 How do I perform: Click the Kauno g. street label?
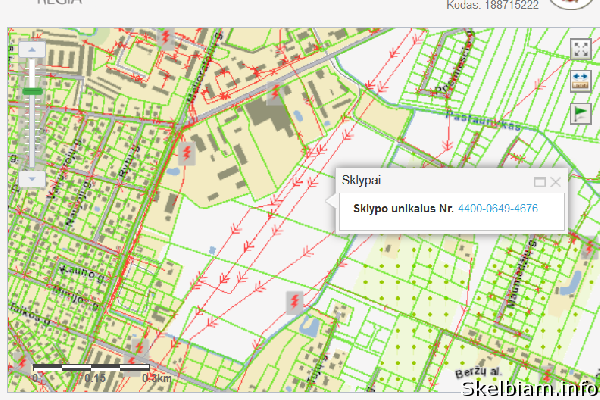click(82, 274)
